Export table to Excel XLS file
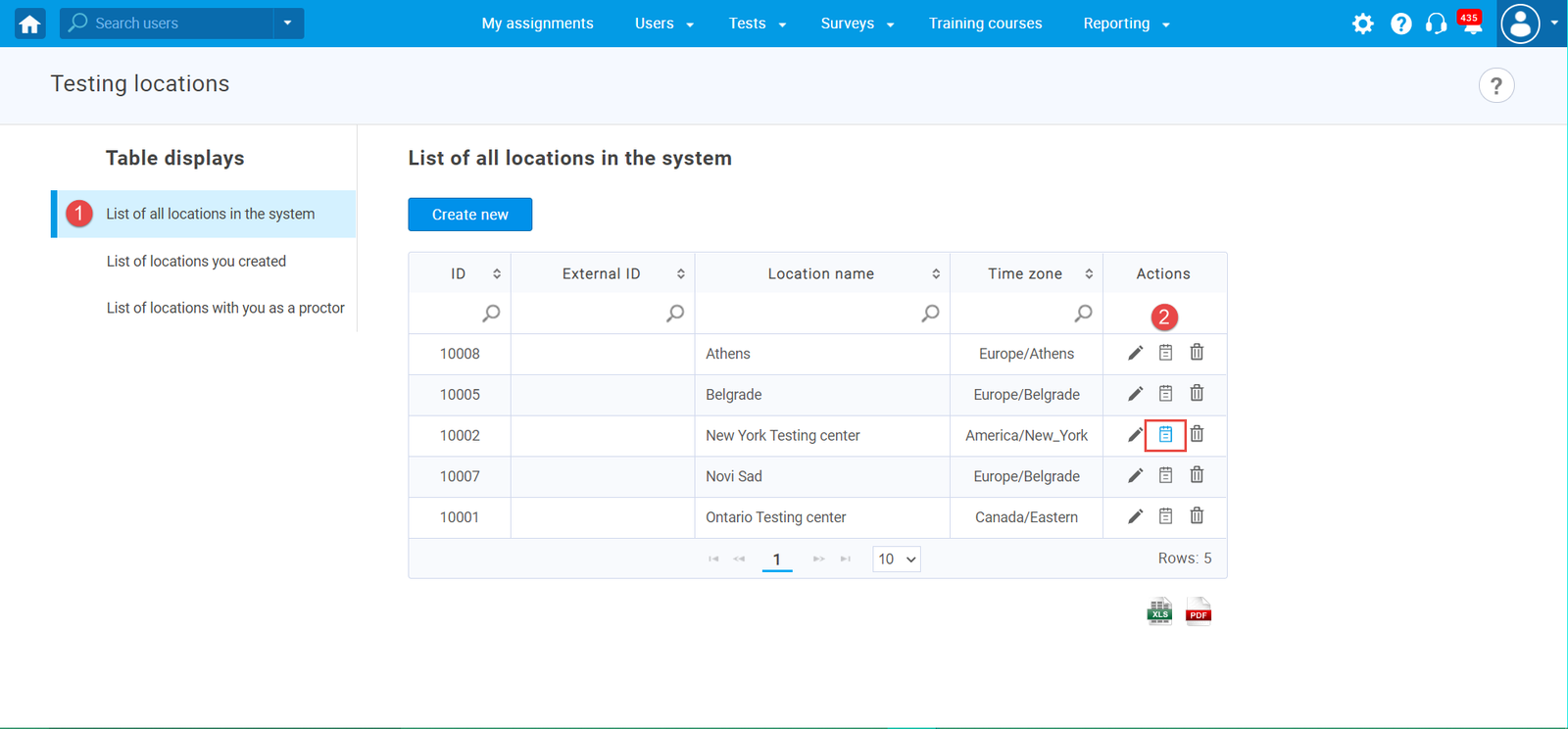Screen dimensions: 1568x729 pos(1159,611)
